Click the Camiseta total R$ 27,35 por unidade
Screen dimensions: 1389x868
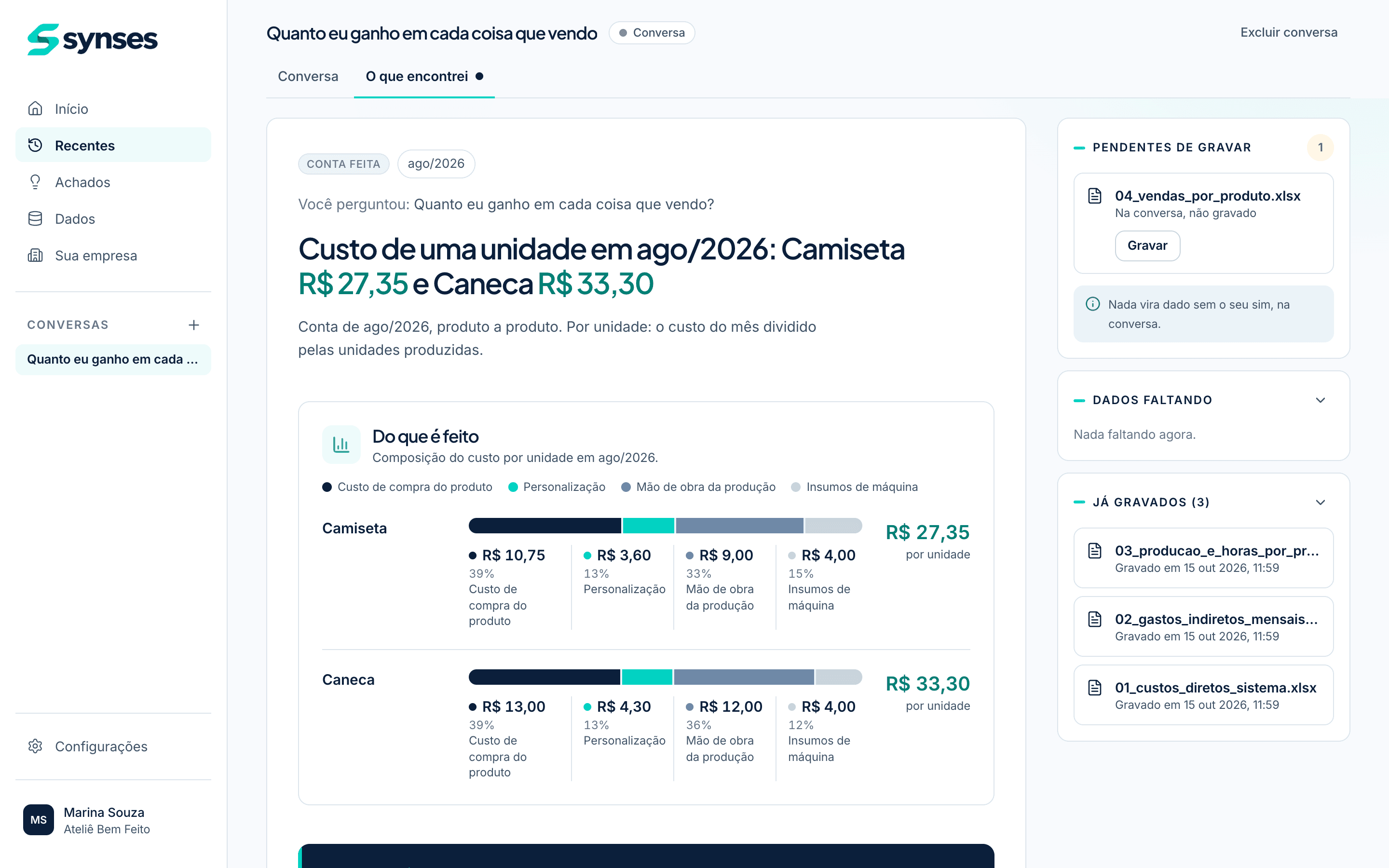927,541
